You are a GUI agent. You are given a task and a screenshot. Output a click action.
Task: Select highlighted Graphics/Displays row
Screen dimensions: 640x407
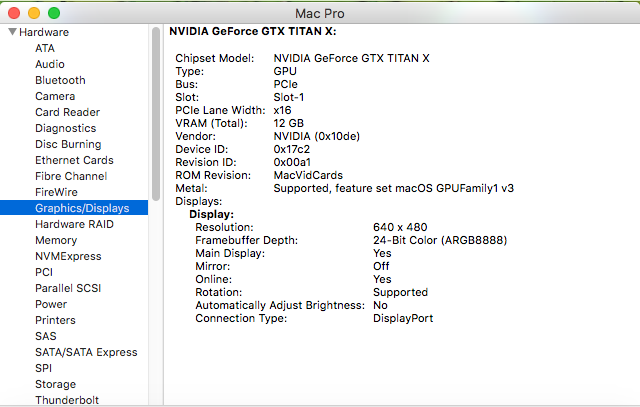pos(74,208)
